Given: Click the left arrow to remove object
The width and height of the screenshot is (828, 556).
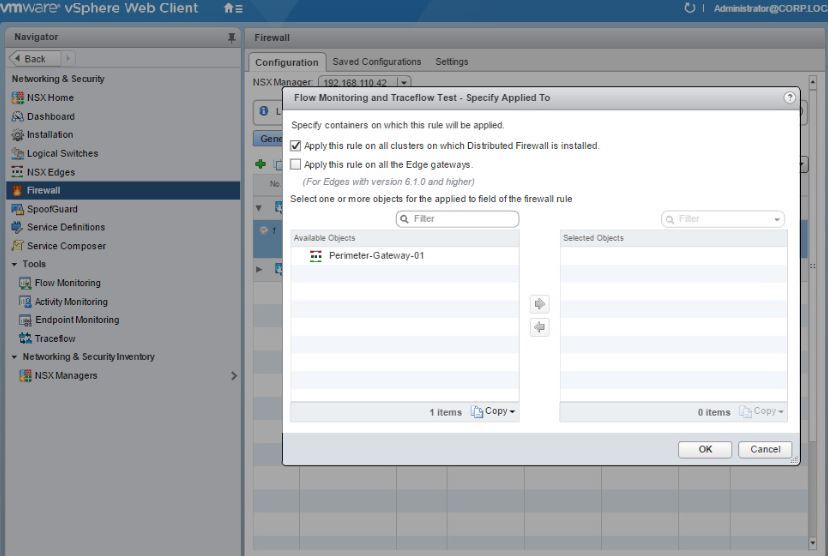Looking at the screenshot, I should [x=540, y=327].
